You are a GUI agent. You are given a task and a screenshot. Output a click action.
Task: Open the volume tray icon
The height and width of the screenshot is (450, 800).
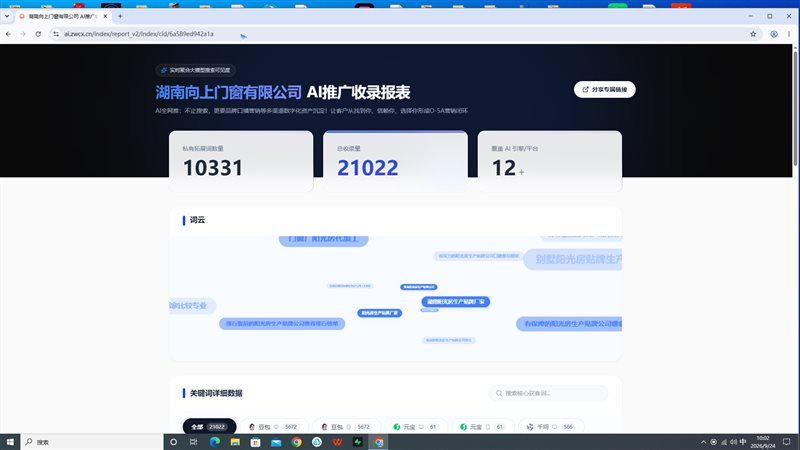pyautogui.click(x=733, y=442)
